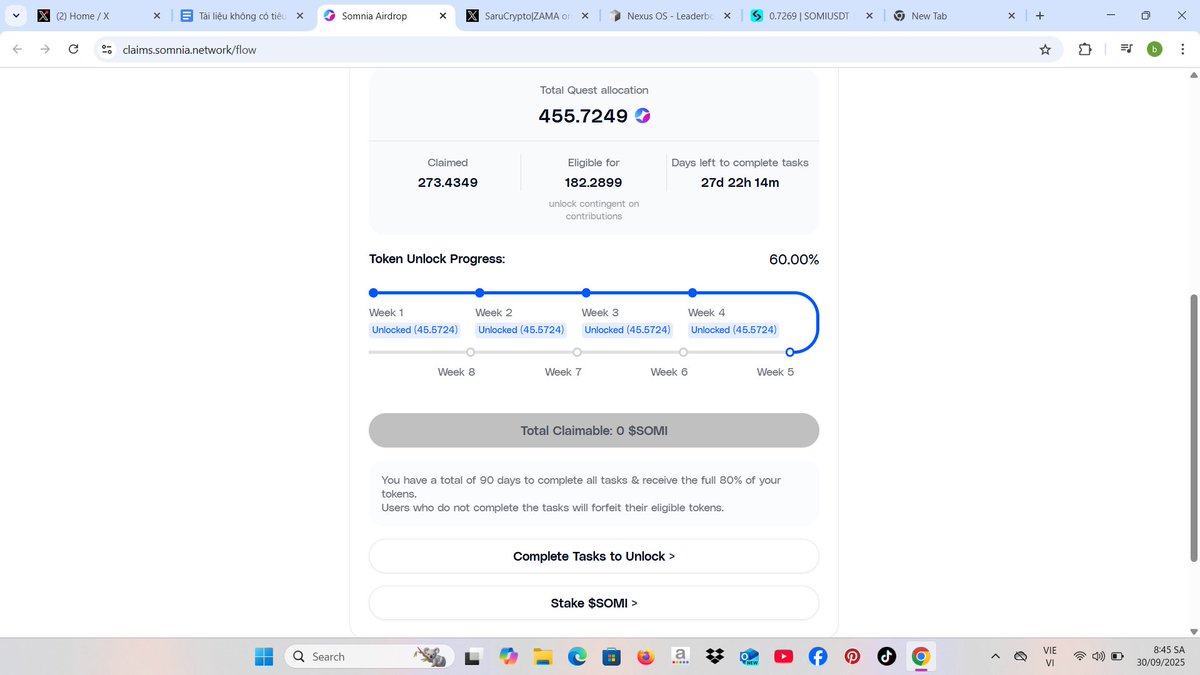Screen dimensions: 1200x675
Task: Bookmark this page with the star icon
Action: coord(1045,49)
